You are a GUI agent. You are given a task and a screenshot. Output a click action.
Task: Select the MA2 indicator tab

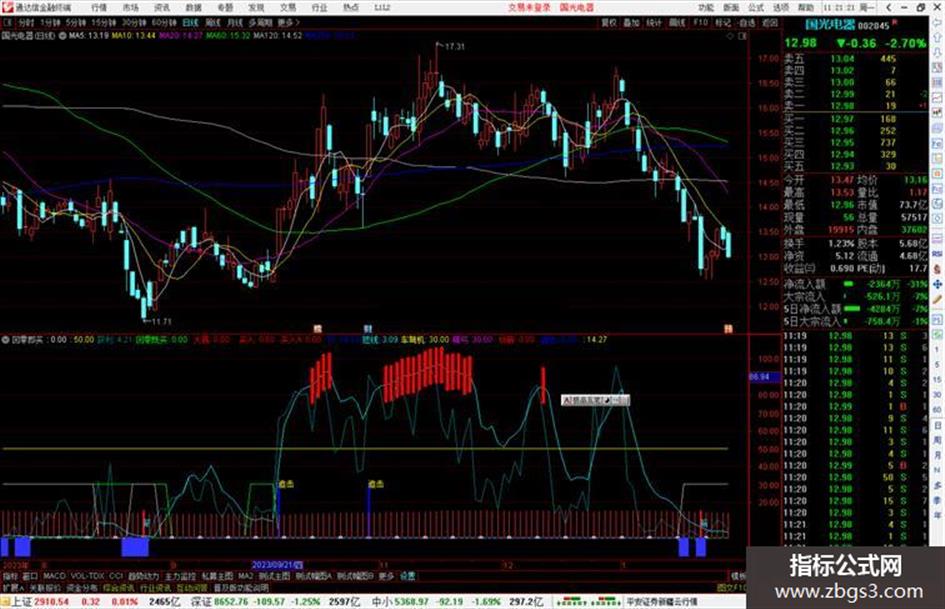coord(245,576)
